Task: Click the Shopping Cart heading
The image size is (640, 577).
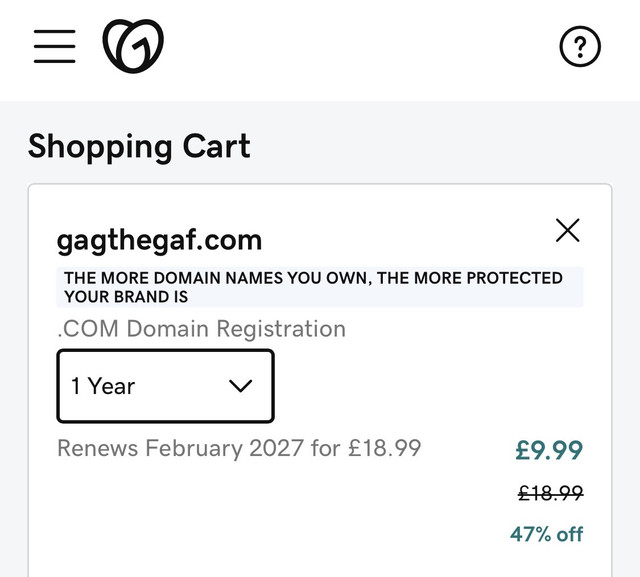Action: [139, 147]
